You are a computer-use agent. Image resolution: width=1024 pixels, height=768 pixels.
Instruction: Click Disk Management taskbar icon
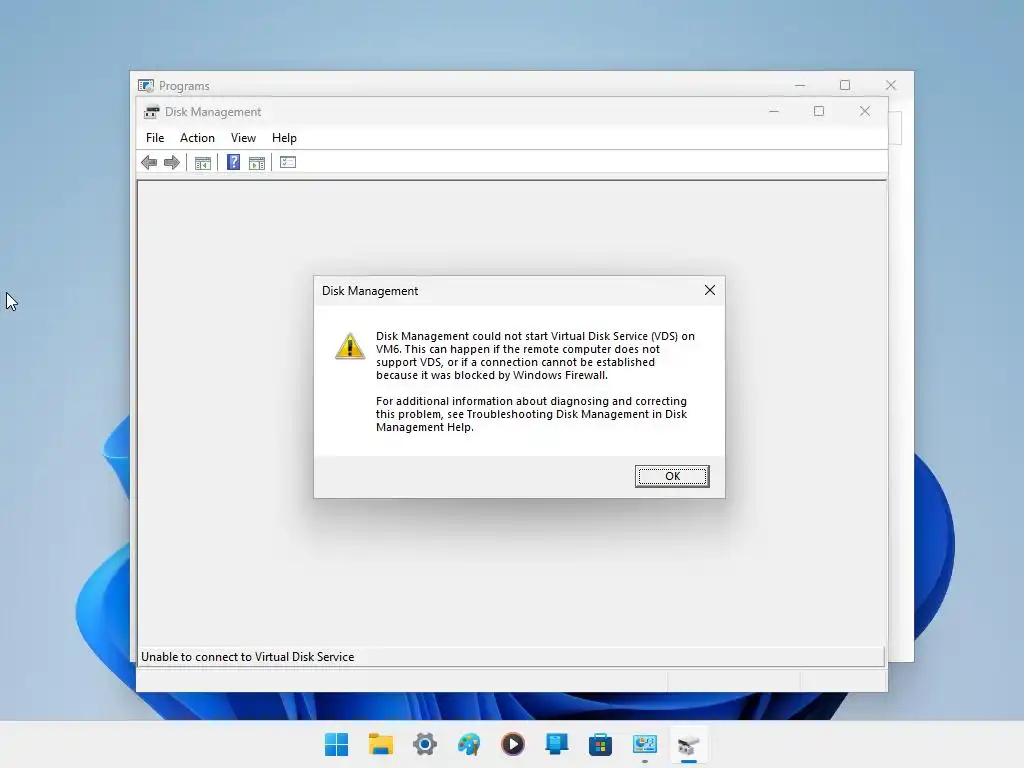tap(688, 744)
